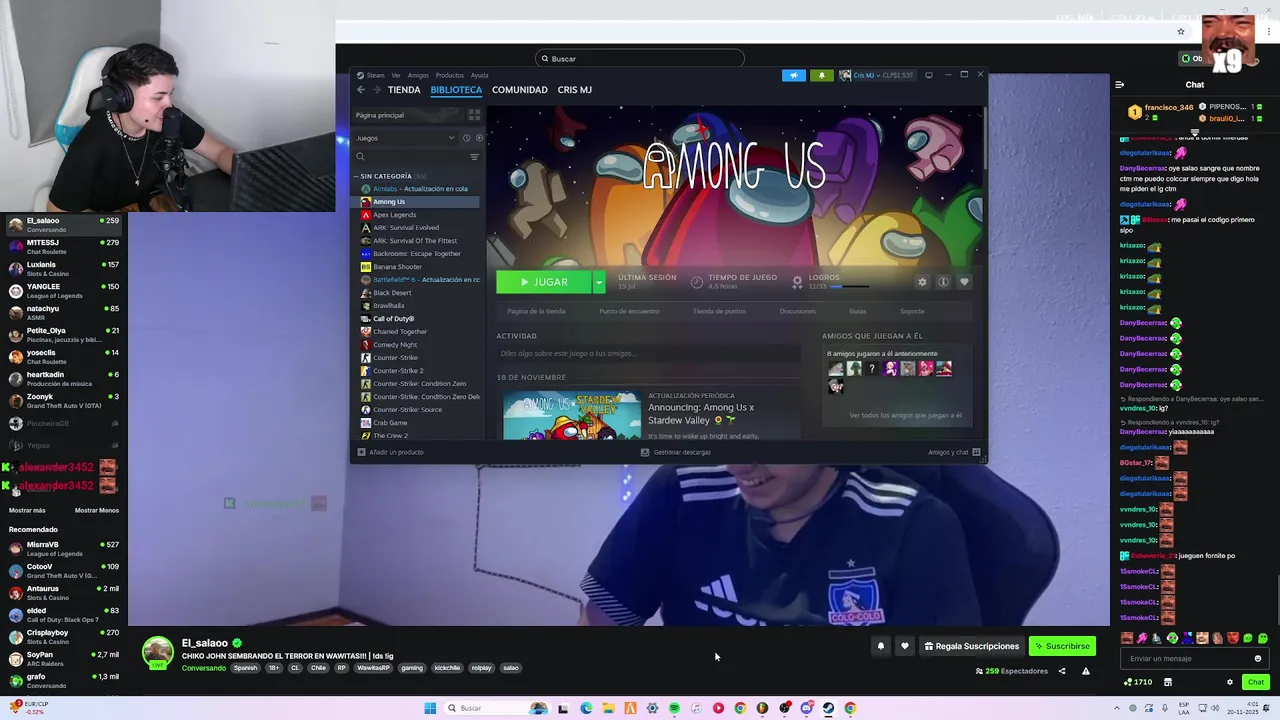Bookmark page with browser star icon

(x=1181, y=31)
